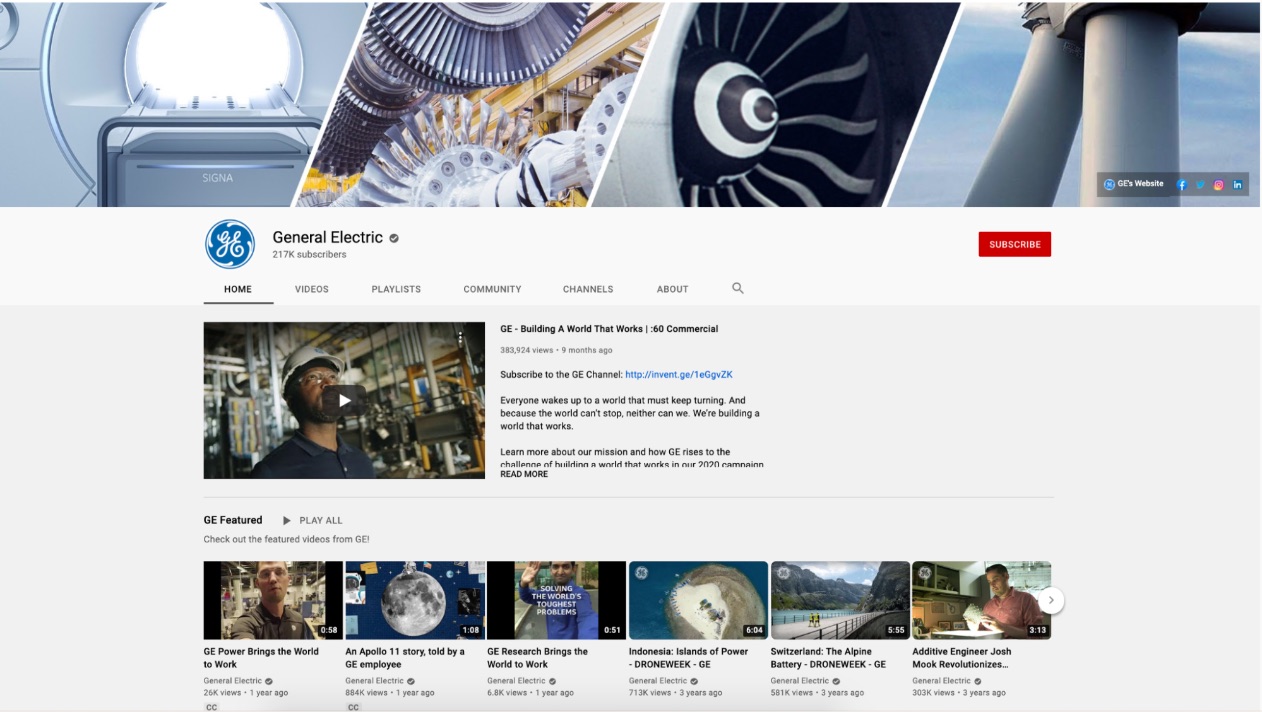Switch to the Home tab
The width and height of the screenshot is (1262, 712).
pyautogui.click(x=238, y=289)
